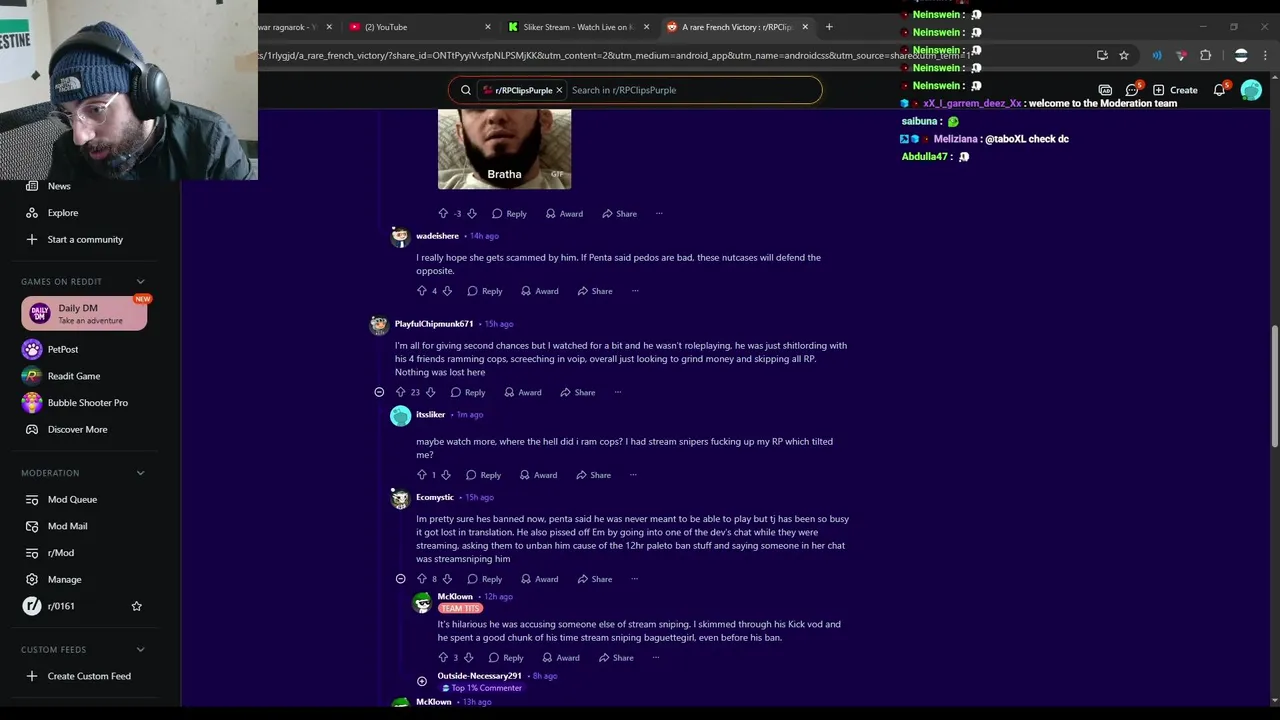Downvote itssliker's comment
This screenshot has width=1280, height=720.
click(x=446, y=475)
